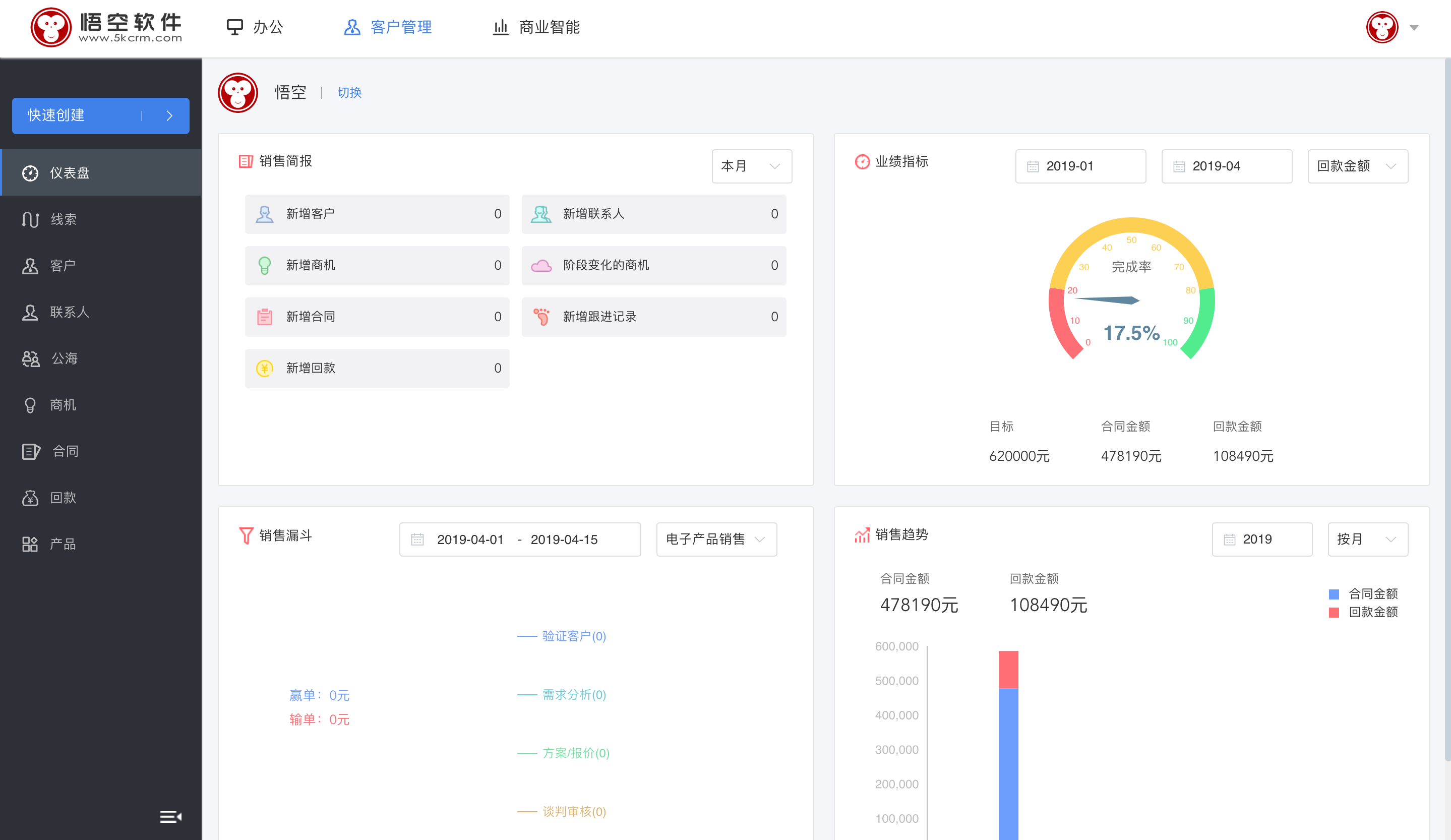Click the 2019-01 start month field
This screenshot has width=1451, height=840.
[1080, 166]
